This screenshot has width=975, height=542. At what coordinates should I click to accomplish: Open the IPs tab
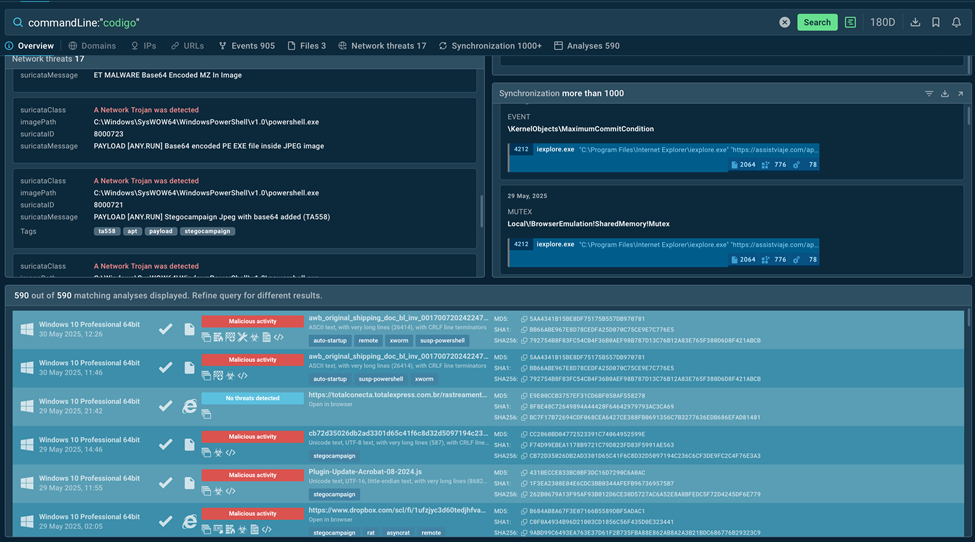click(144, 46)
